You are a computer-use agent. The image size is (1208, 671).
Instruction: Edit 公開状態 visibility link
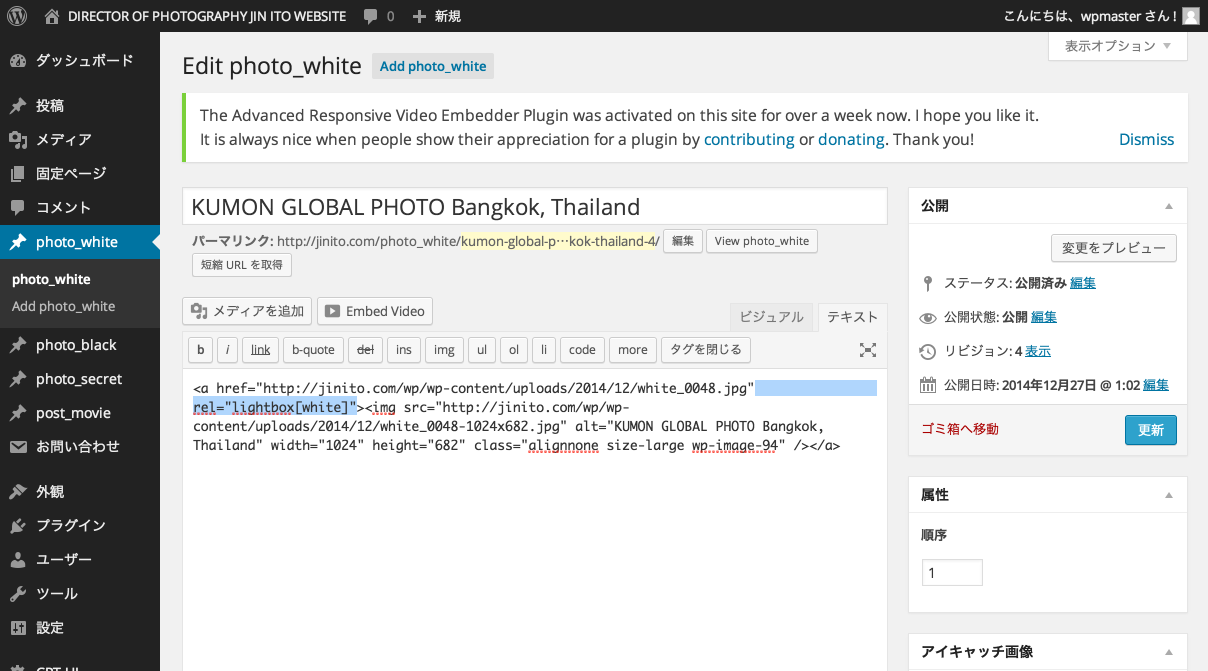coord(1043,317)
